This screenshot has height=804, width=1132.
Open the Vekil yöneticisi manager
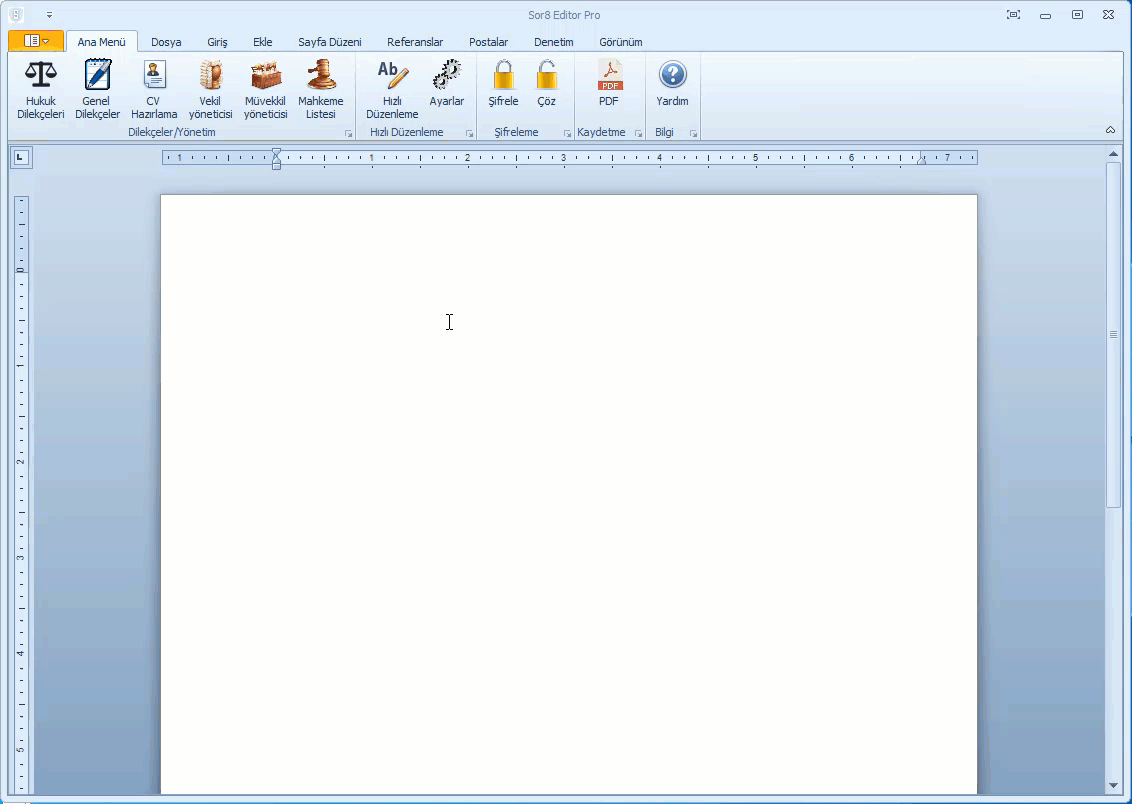[210, 88]
